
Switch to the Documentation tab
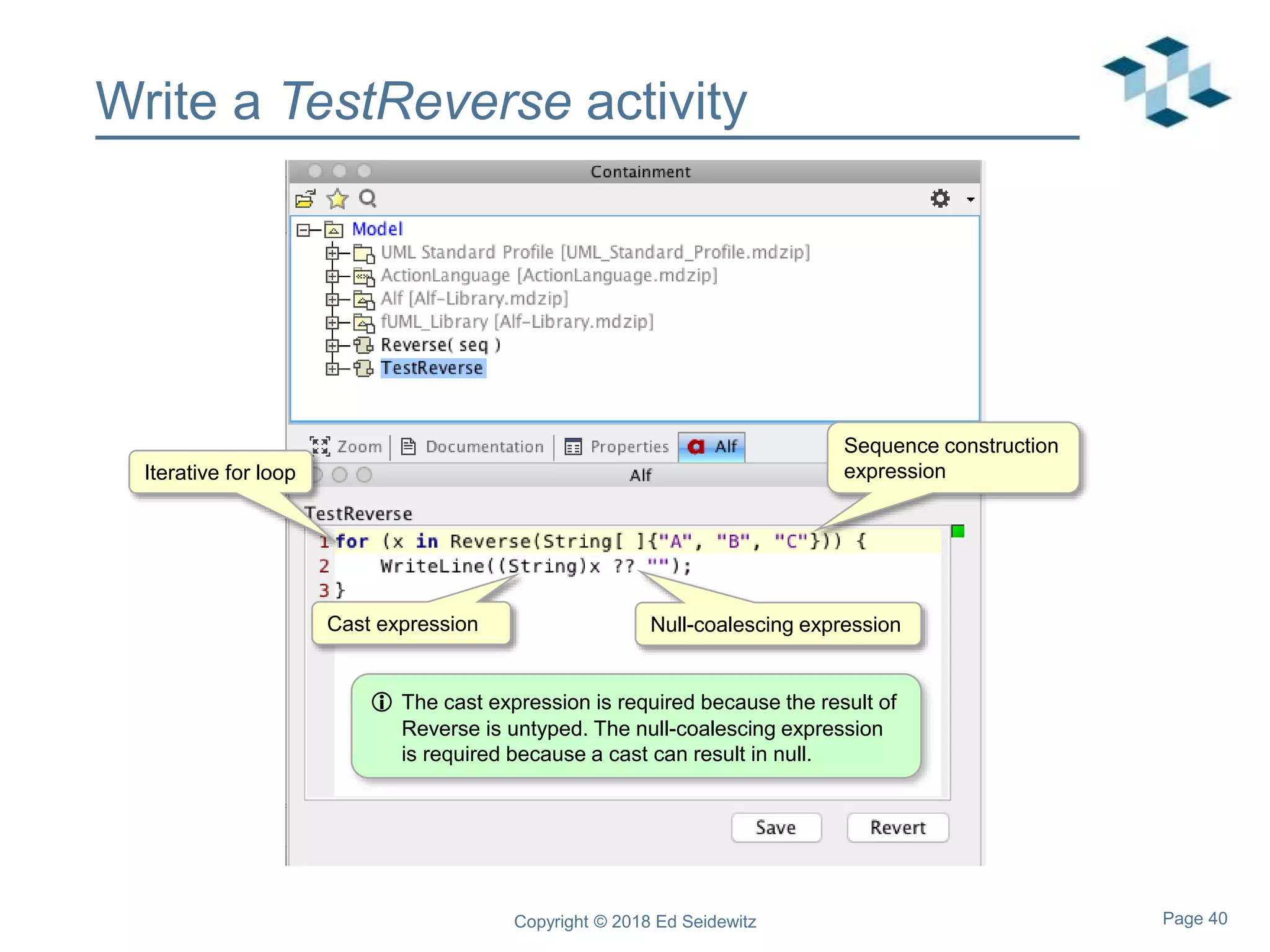473,447
